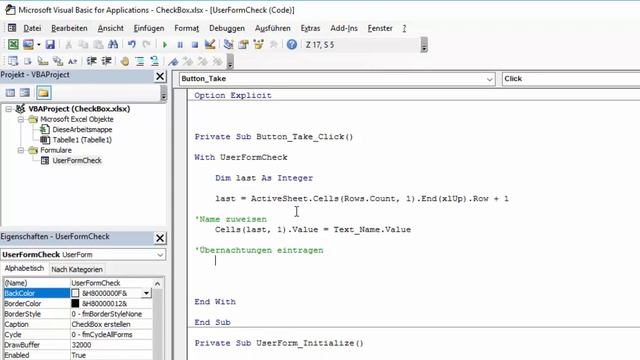Click View Object icon in Project panel
Screen dimensions: 640x360
coord(25,93)
